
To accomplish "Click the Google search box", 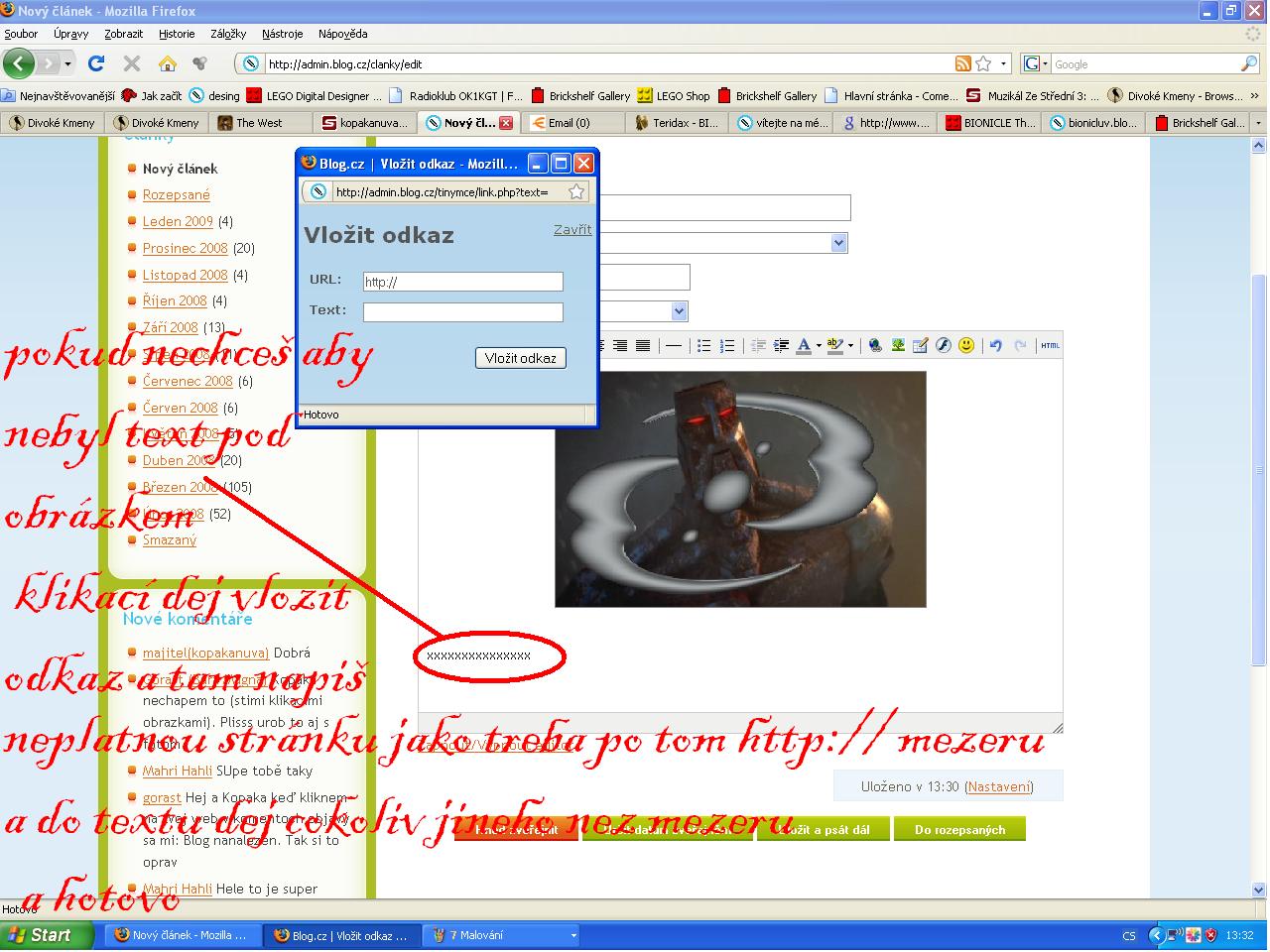I will coord(1145,63).
